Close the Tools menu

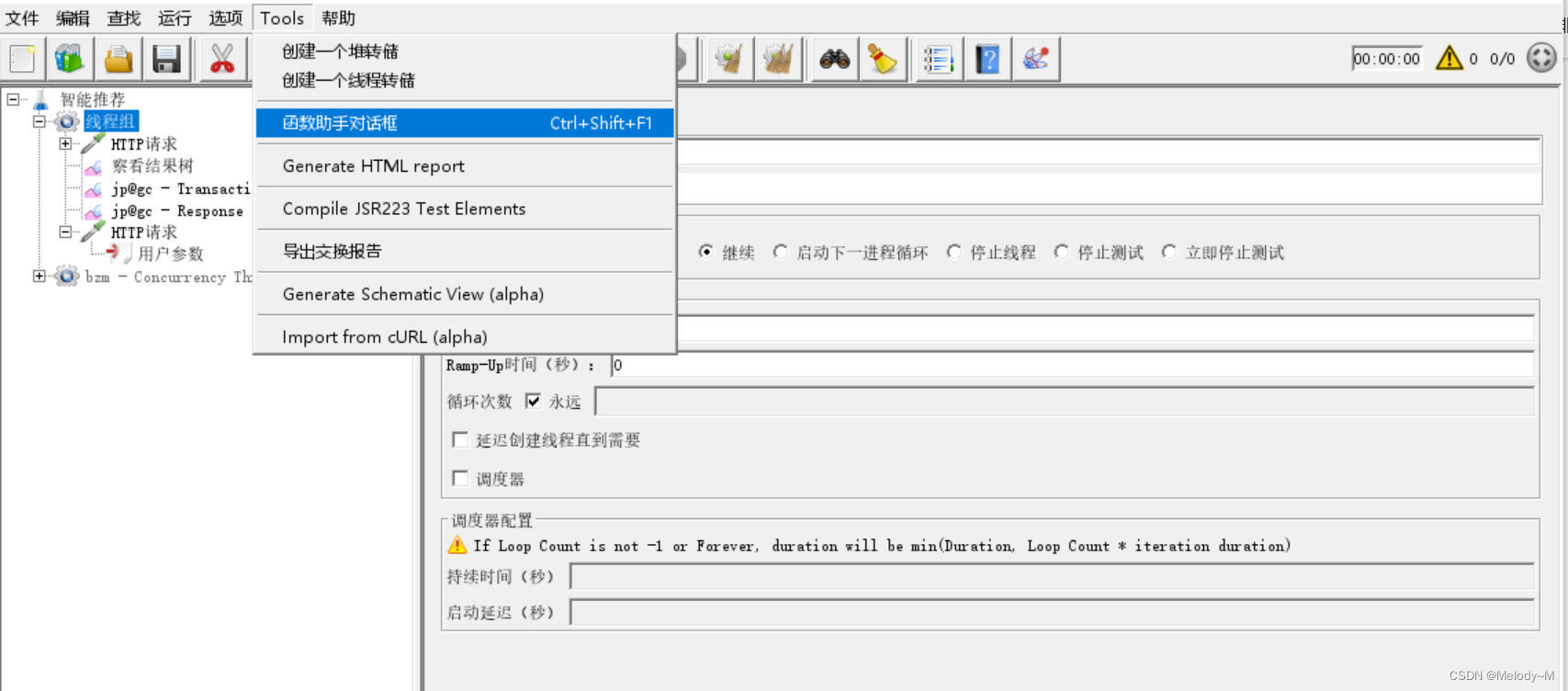click(282, 18)
